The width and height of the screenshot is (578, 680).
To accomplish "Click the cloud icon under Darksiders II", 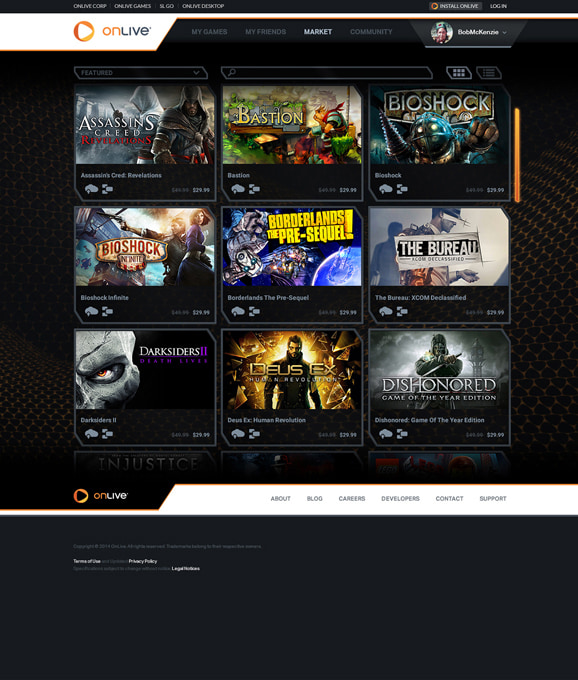I will click(x=91, y=434).
